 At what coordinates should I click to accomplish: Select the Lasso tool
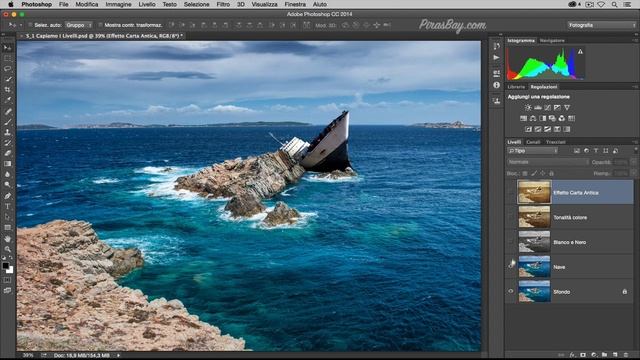7,69
